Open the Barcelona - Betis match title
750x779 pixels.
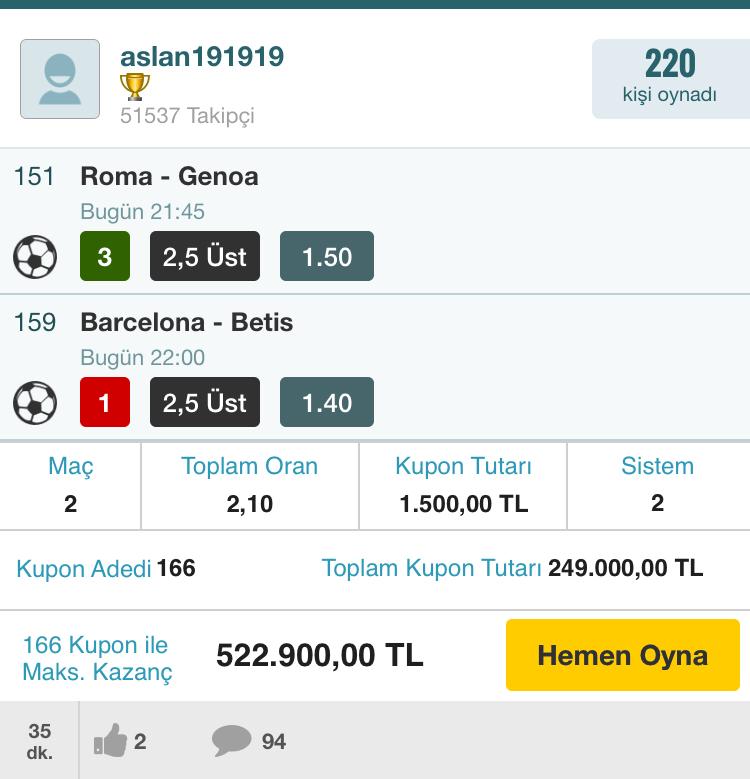(187, 322)
